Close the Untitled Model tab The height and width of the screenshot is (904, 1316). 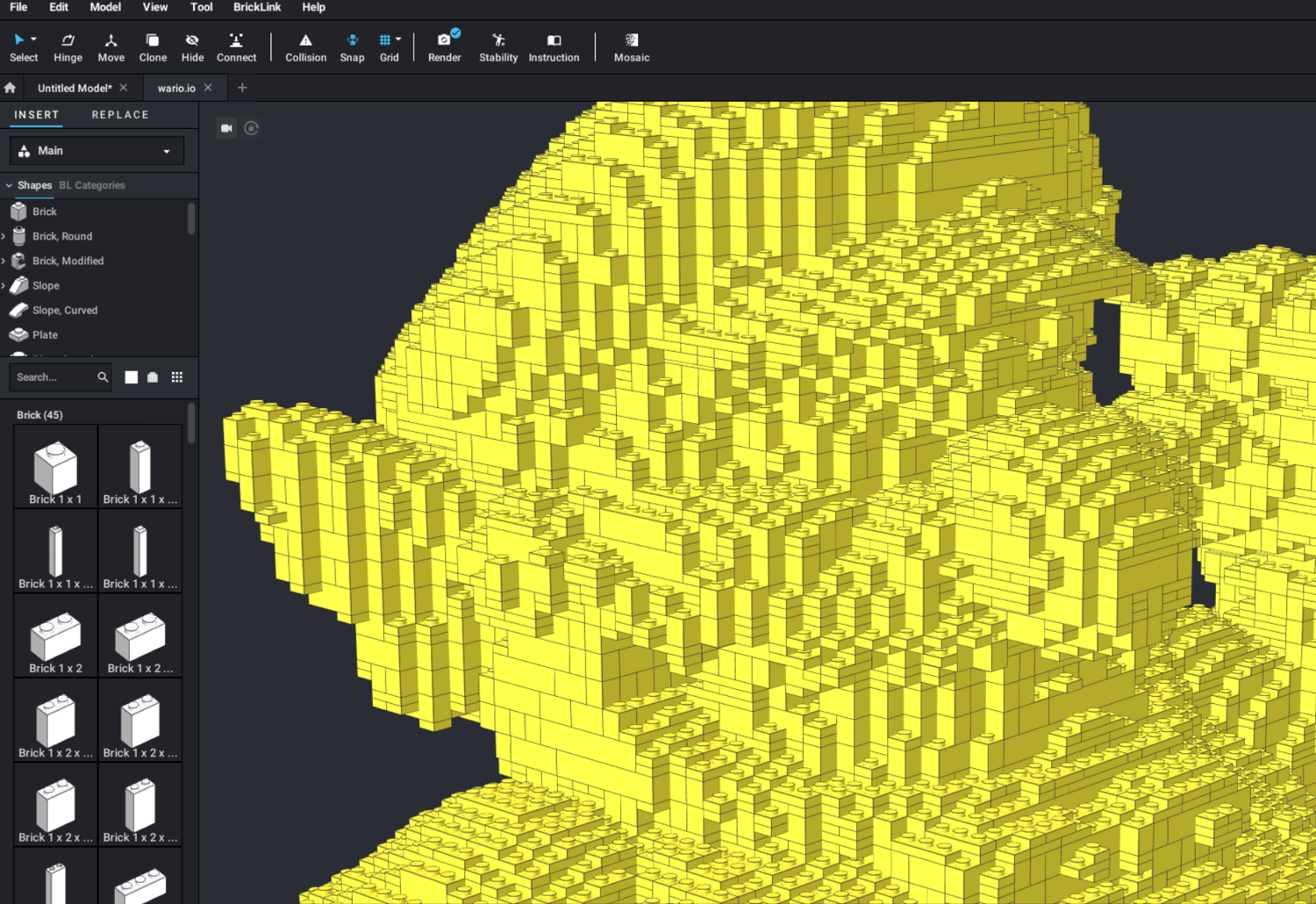[x=124, y=88]
